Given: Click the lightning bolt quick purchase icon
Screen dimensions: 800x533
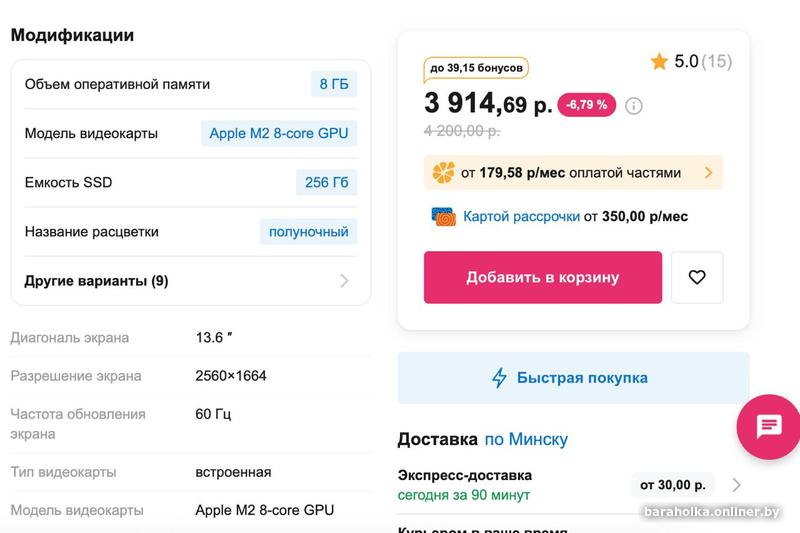Looking at the screenshot, I should [x=499, y=378].
